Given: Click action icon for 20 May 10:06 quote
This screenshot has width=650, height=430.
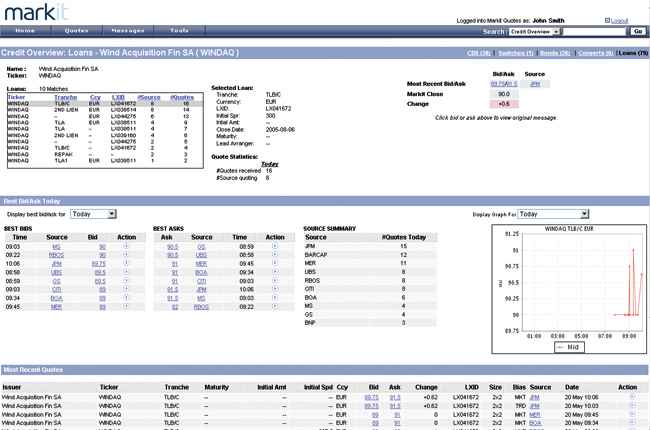Looking at the screenshot, I should tap(632, 397).
